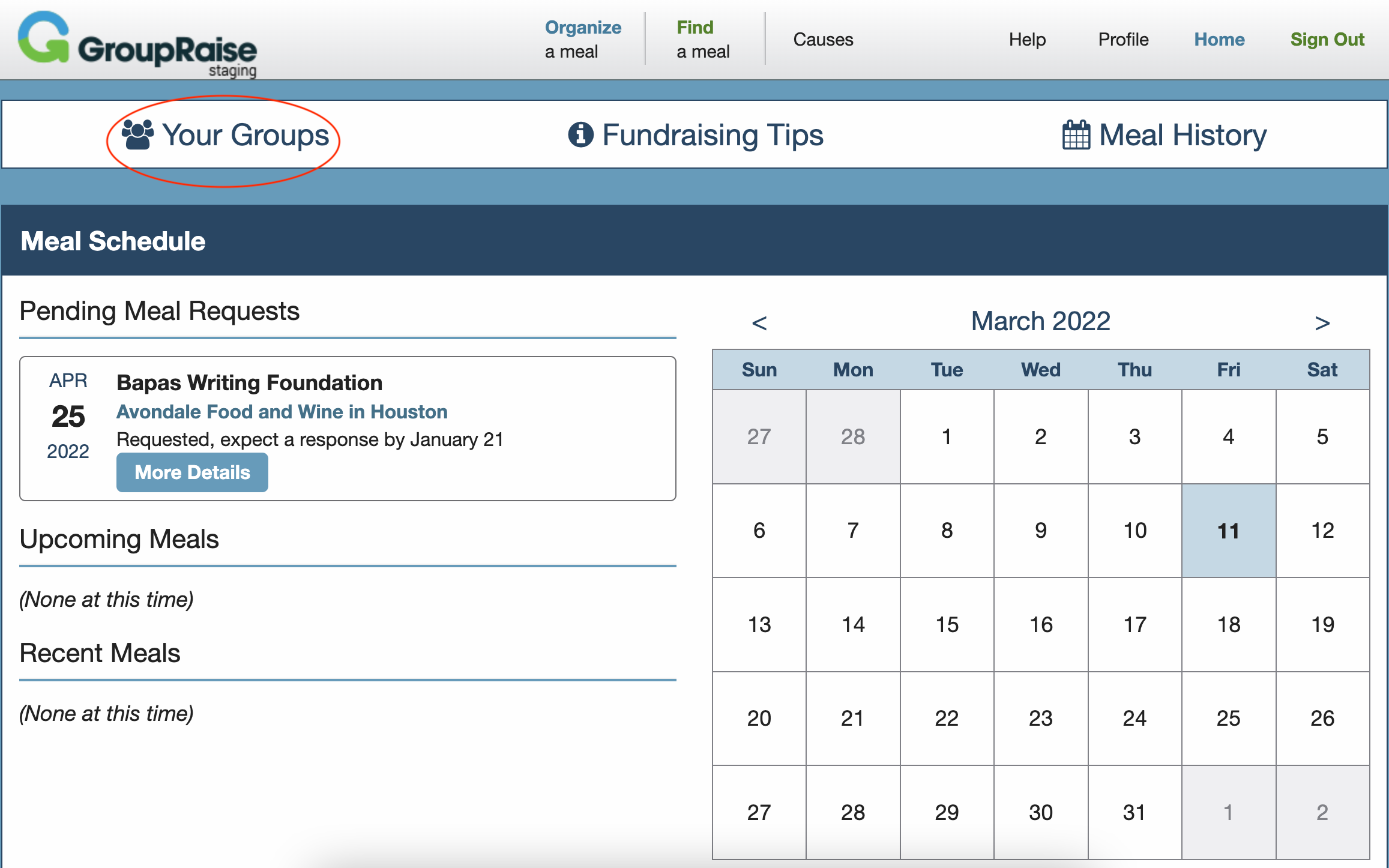Open the Find a meal menu
1389x868 pixels.
click(x=702, y=39)
